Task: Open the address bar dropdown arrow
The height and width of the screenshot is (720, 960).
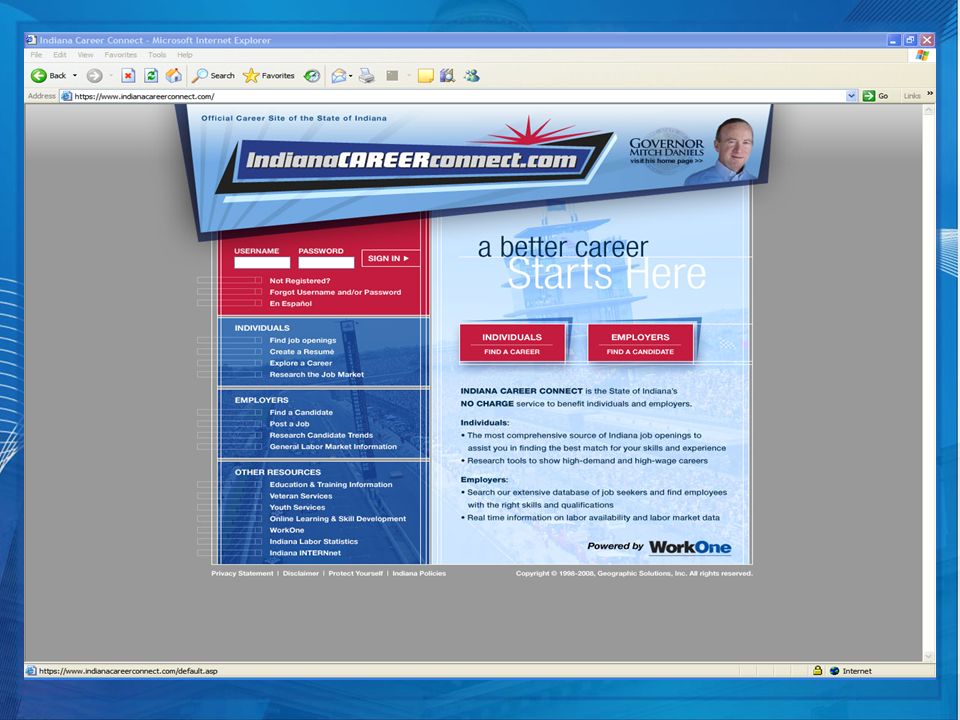Action: coord(851,96)
